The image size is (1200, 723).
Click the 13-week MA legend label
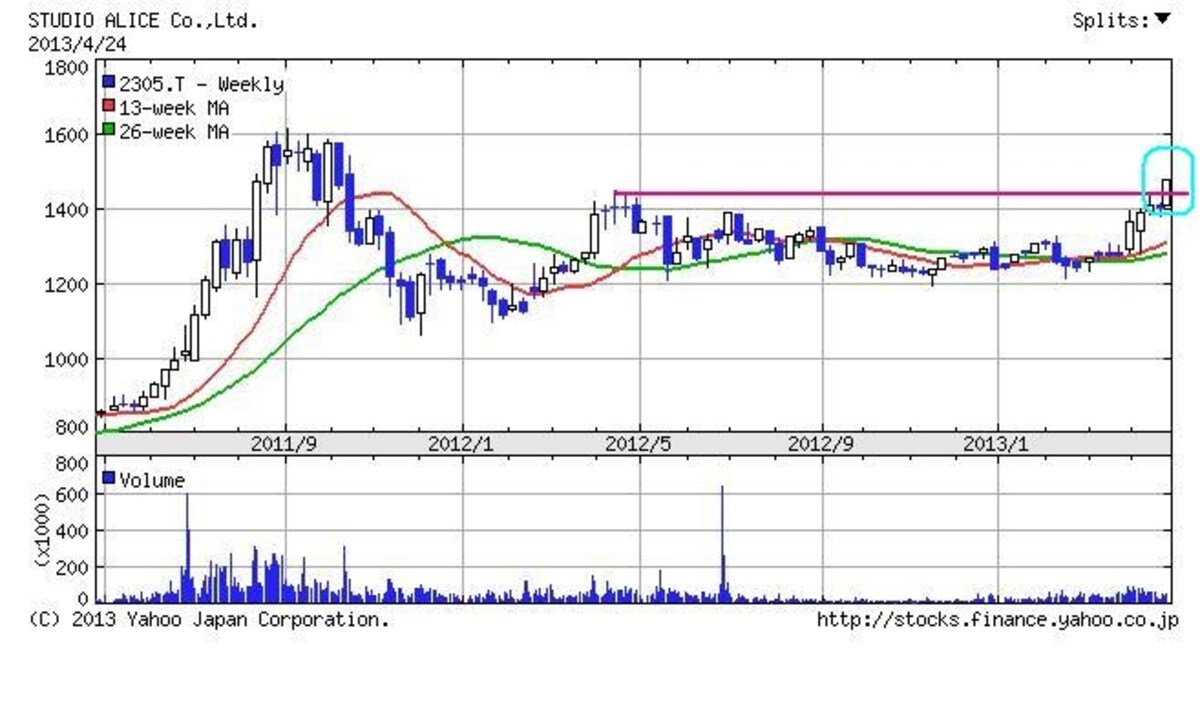tap(174, 109)
